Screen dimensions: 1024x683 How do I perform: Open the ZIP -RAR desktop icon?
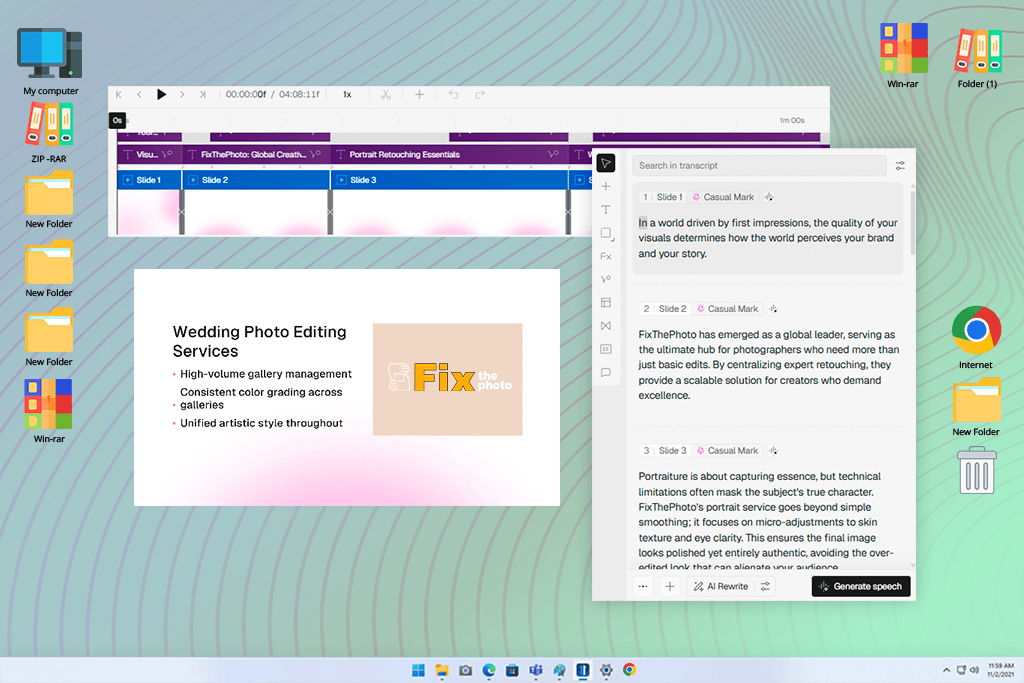click(x=49, y=133)
